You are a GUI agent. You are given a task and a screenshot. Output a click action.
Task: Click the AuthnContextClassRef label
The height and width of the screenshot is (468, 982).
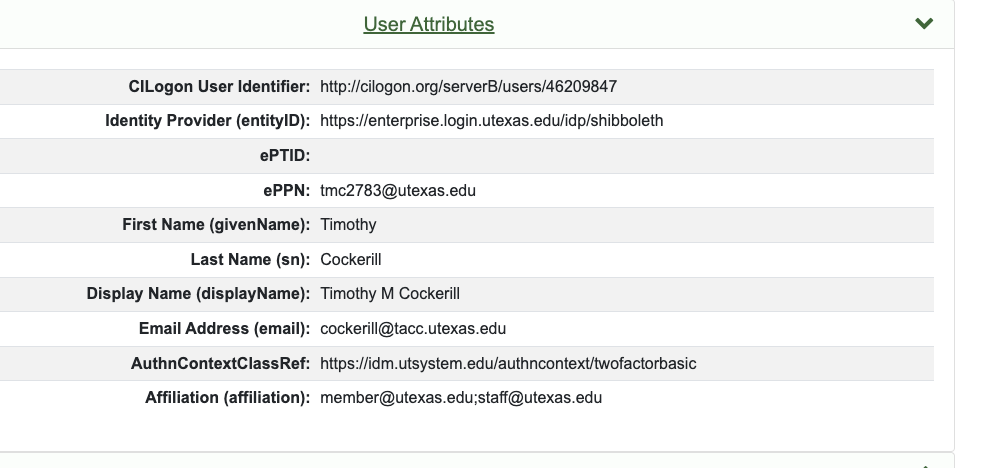pyautogui.click(x=220, y=364)
